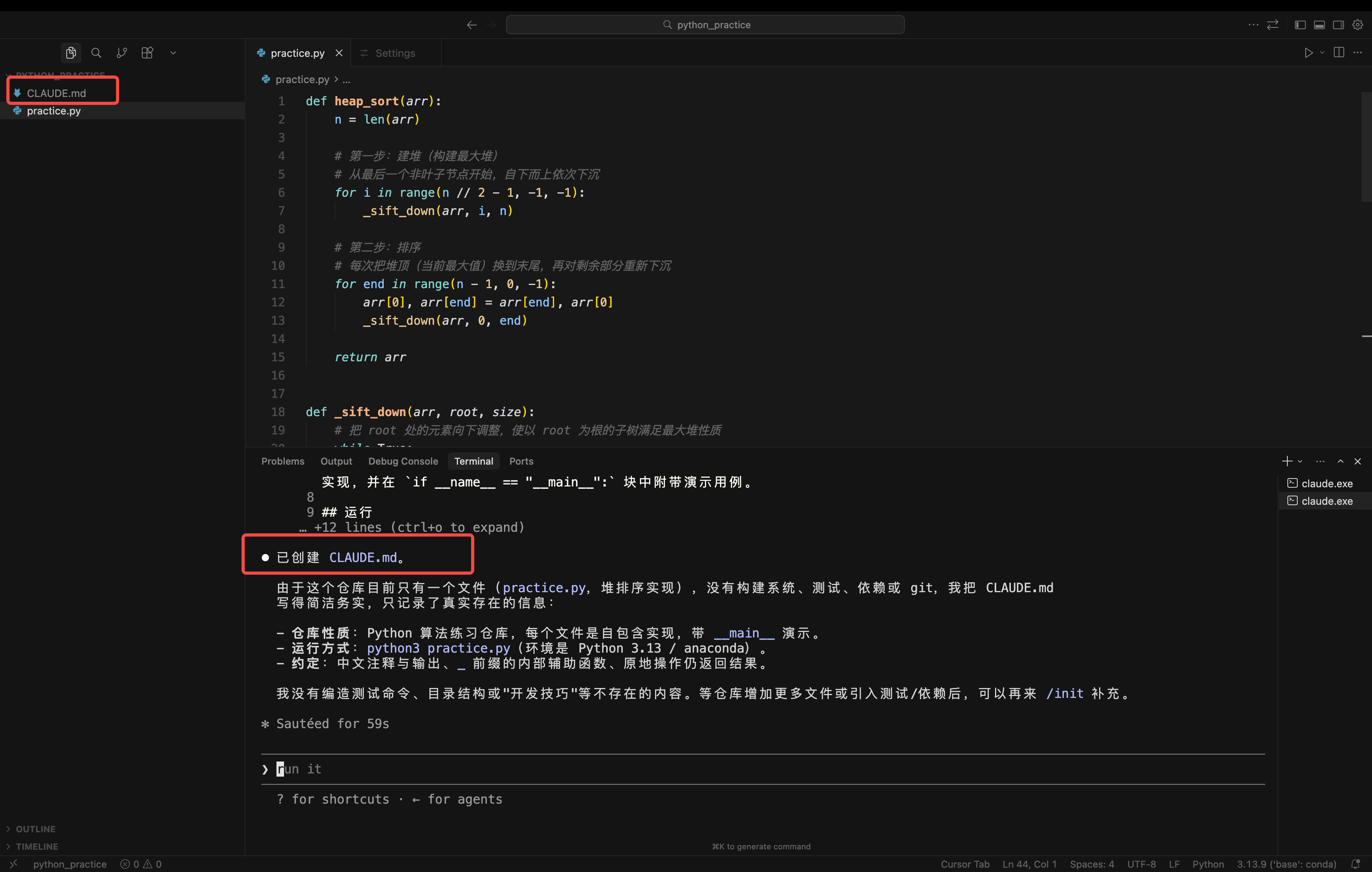The width and height of the screenshot is (1372, 872).
Task: Click the /init command in terminal
Action: 1065,694
